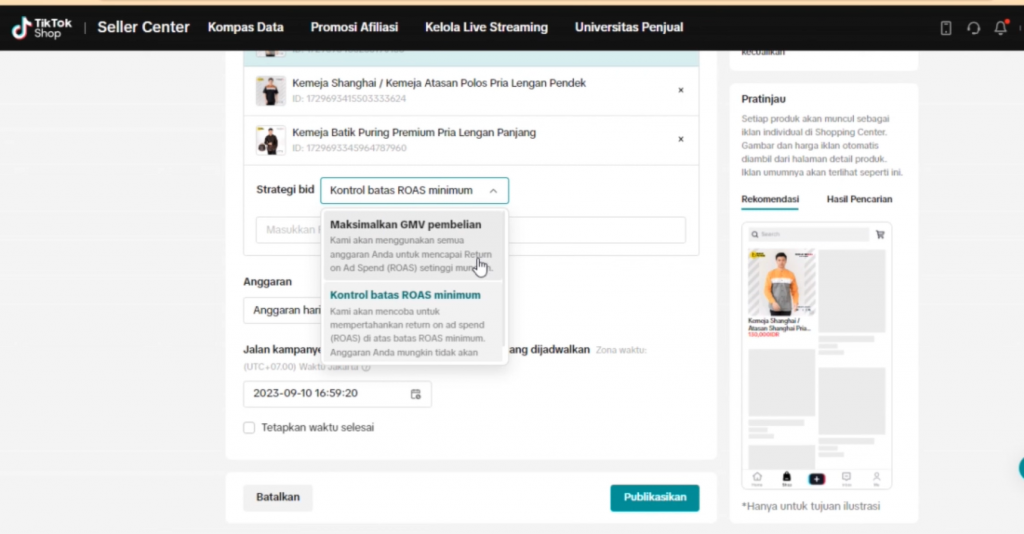Collapse the Strategi bid dropdown
This screenshot has width=1024, height=534.
(x=493, y=191)
